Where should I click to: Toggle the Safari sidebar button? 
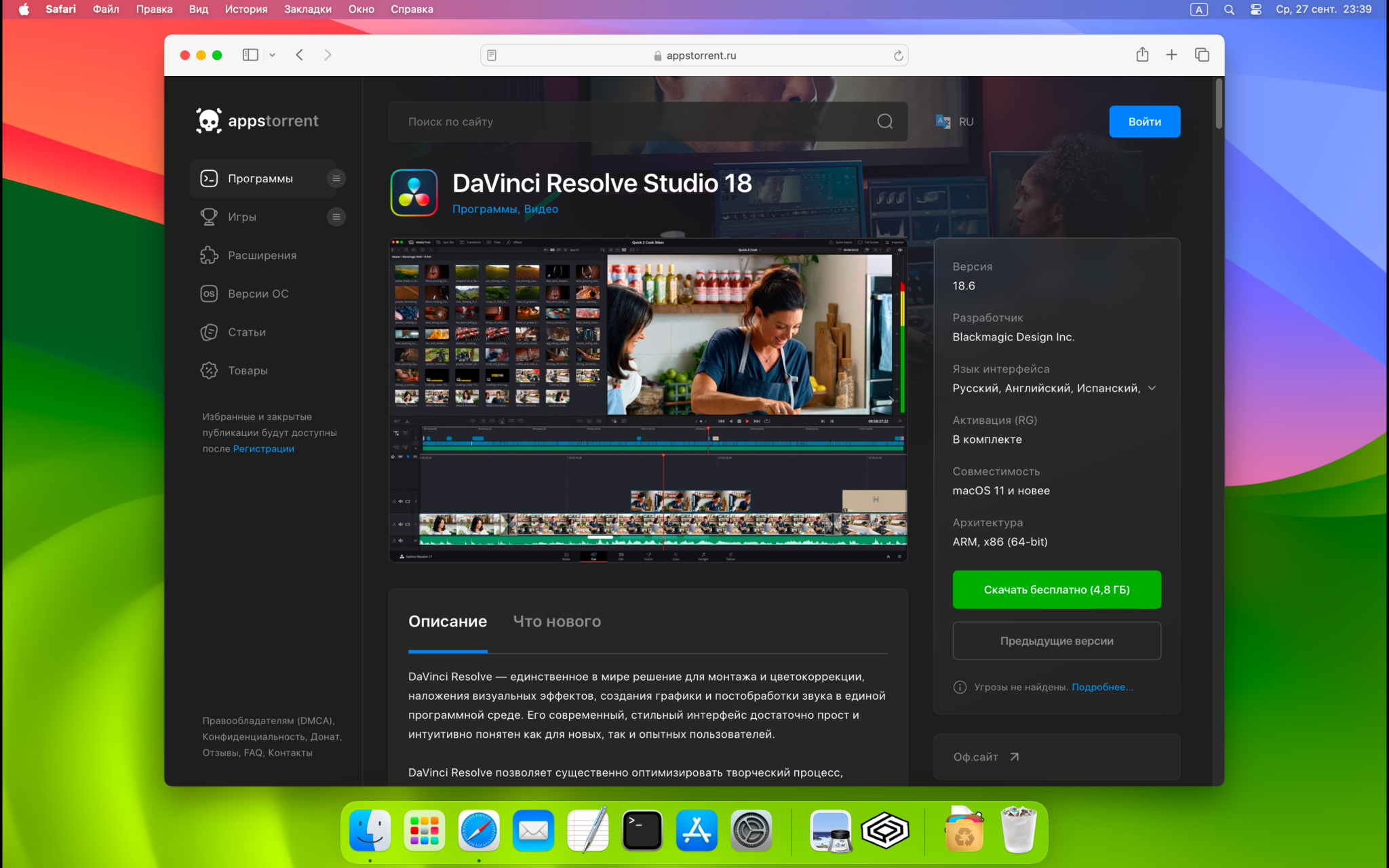click(250, 55)
